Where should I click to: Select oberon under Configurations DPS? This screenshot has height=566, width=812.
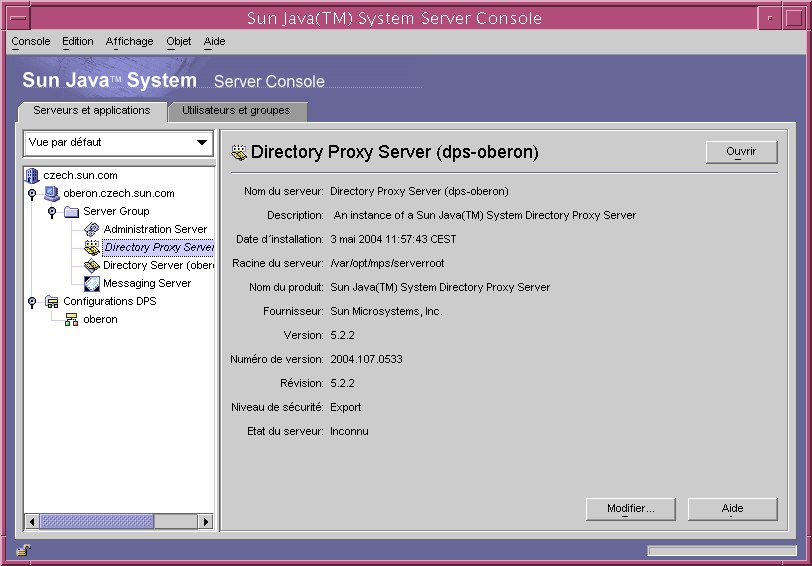click(x=100, y=320)
